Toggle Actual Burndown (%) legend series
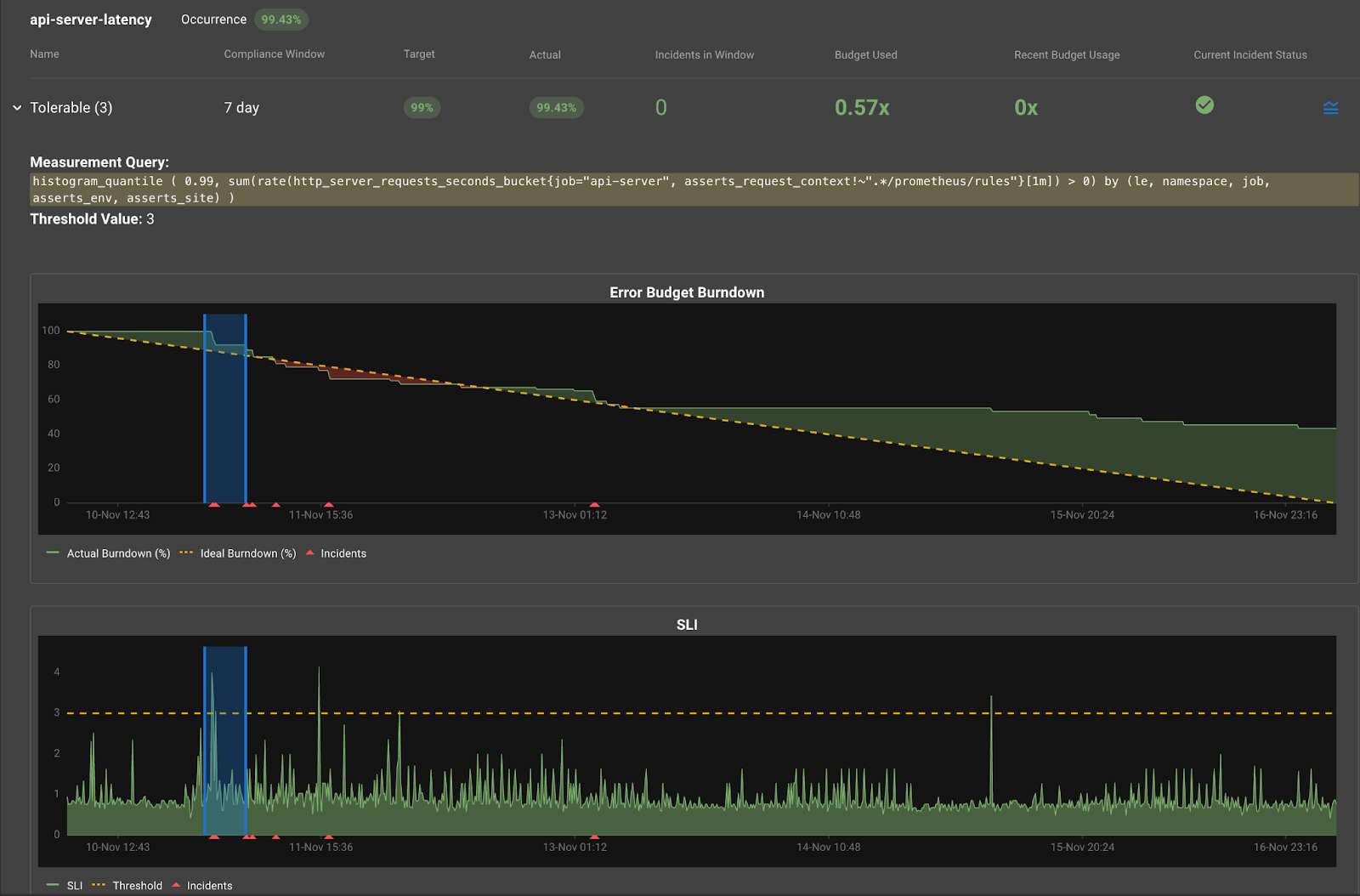1360x896 pixels. coord(118,553)
